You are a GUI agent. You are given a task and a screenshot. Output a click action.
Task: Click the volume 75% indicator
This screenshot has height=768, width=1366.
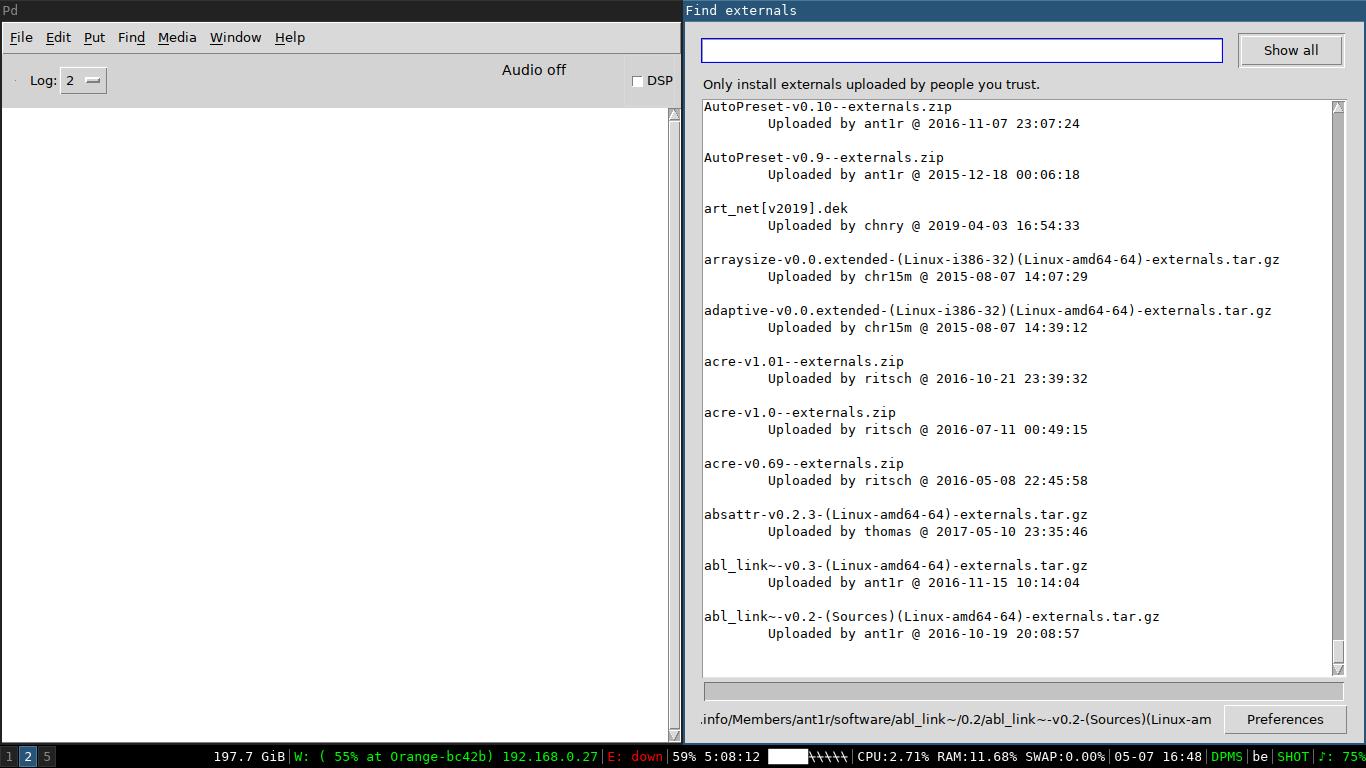click(x=1341, y=757)
